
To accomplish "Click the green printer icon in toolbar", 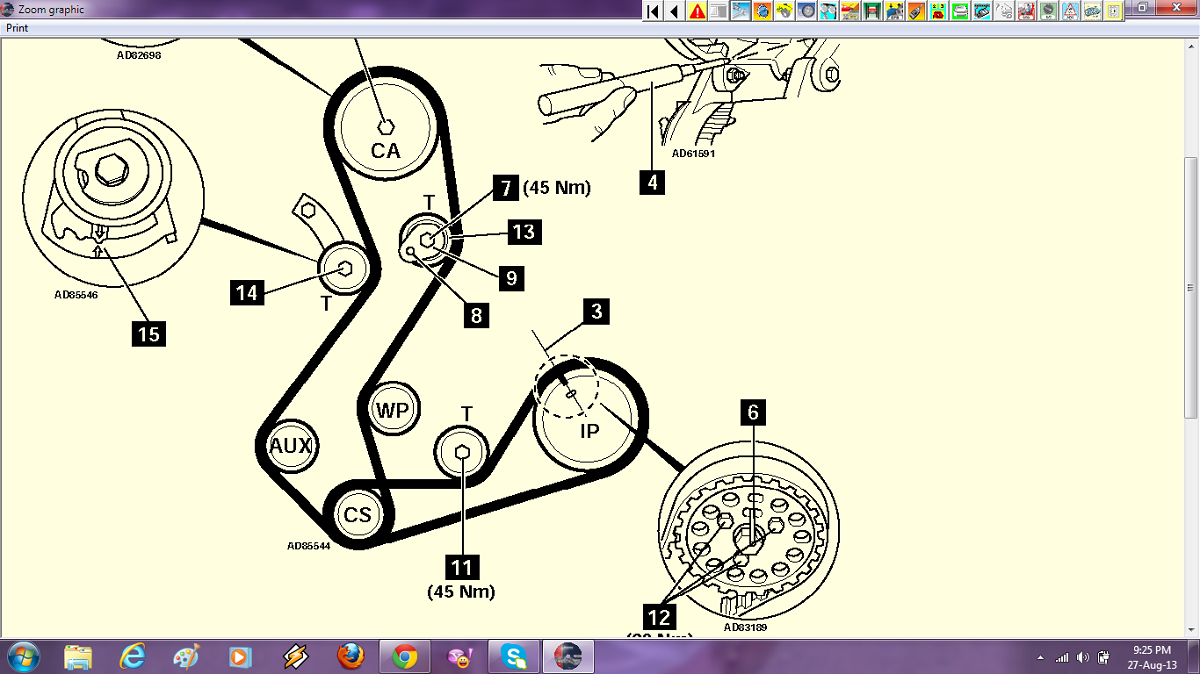I will click(x=960, y=11).
